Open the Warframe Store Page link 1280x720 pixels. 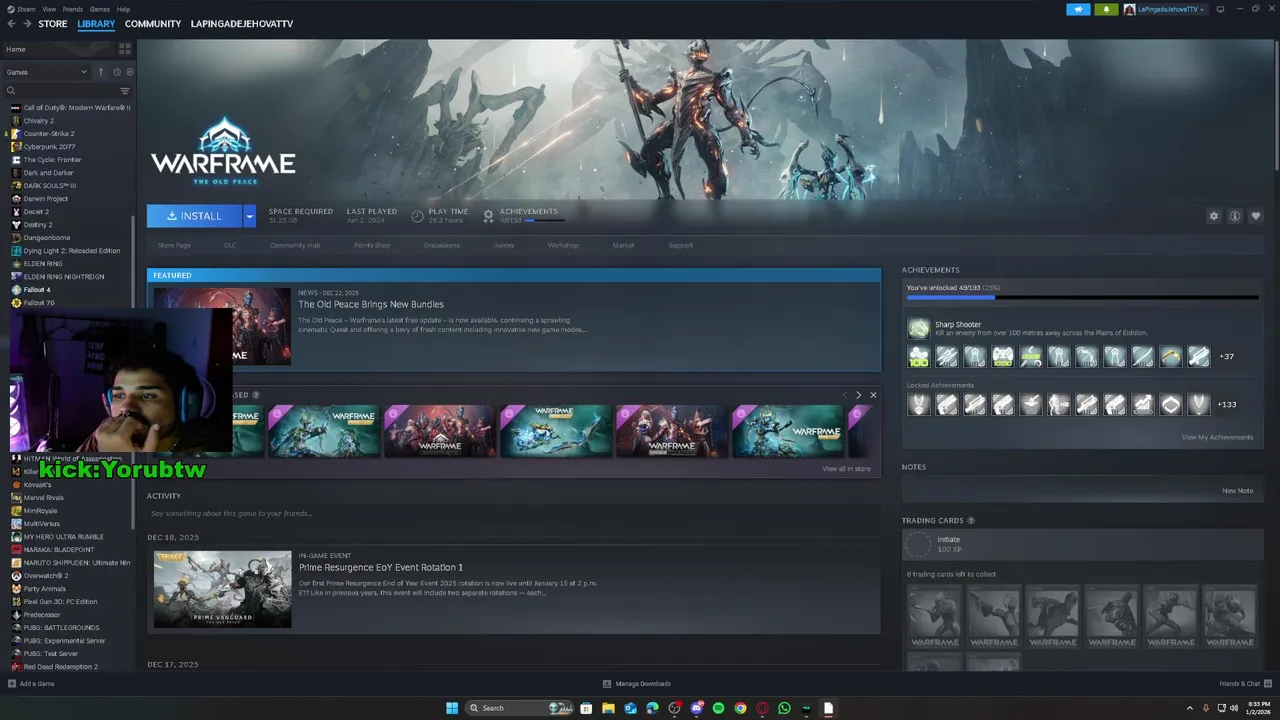[x=174, y=245]
